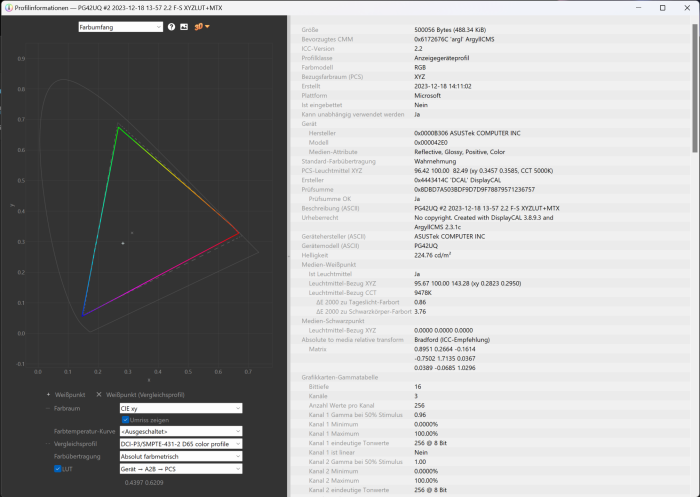Screen dimensions: 700x497
Task: Open the 3D gamut view dropdown
Action: coord(202,27)
